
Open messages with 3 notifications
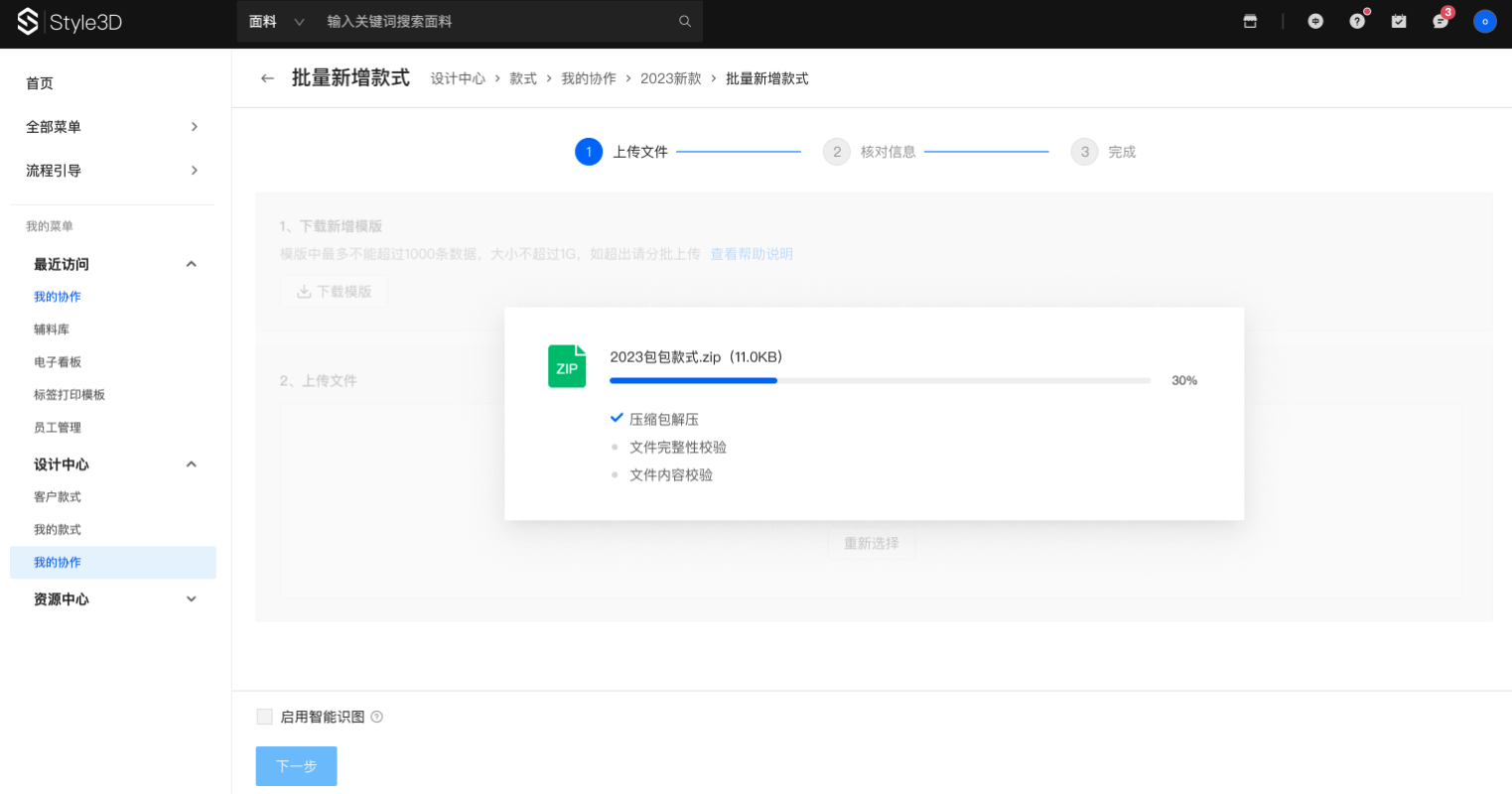[1441, 21]
